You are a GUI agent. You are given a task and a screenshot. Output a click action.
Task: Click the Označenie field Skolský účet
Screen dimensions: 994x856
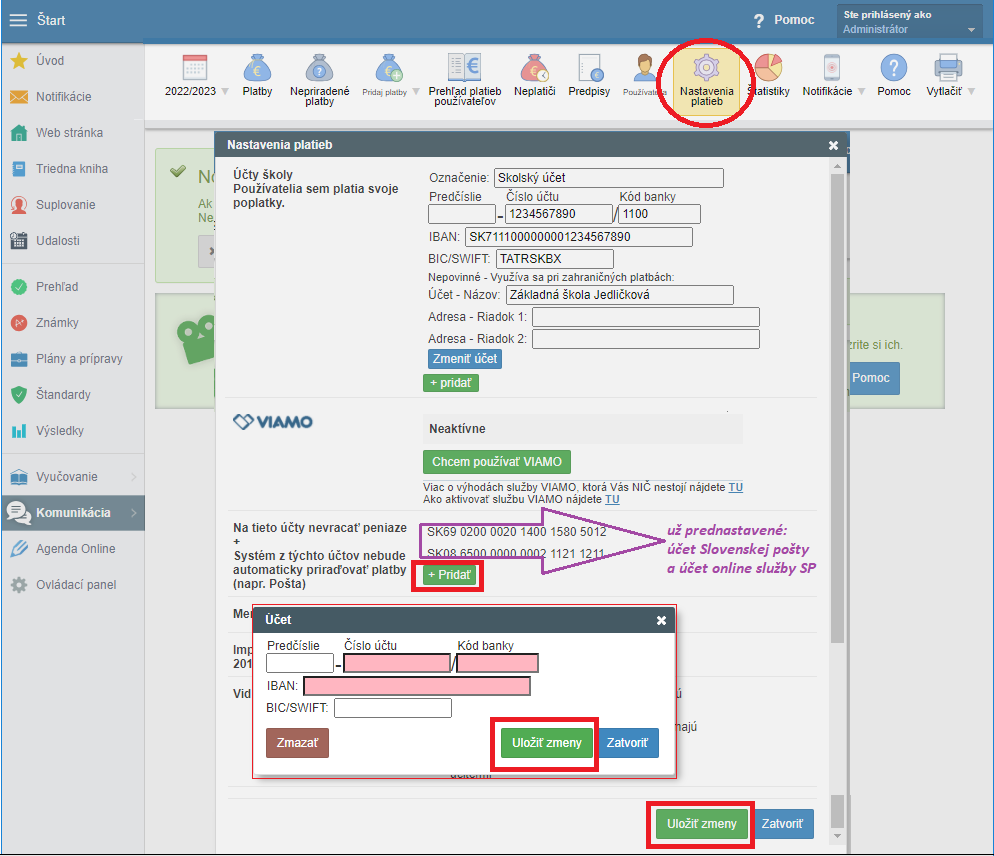(609, 178)
